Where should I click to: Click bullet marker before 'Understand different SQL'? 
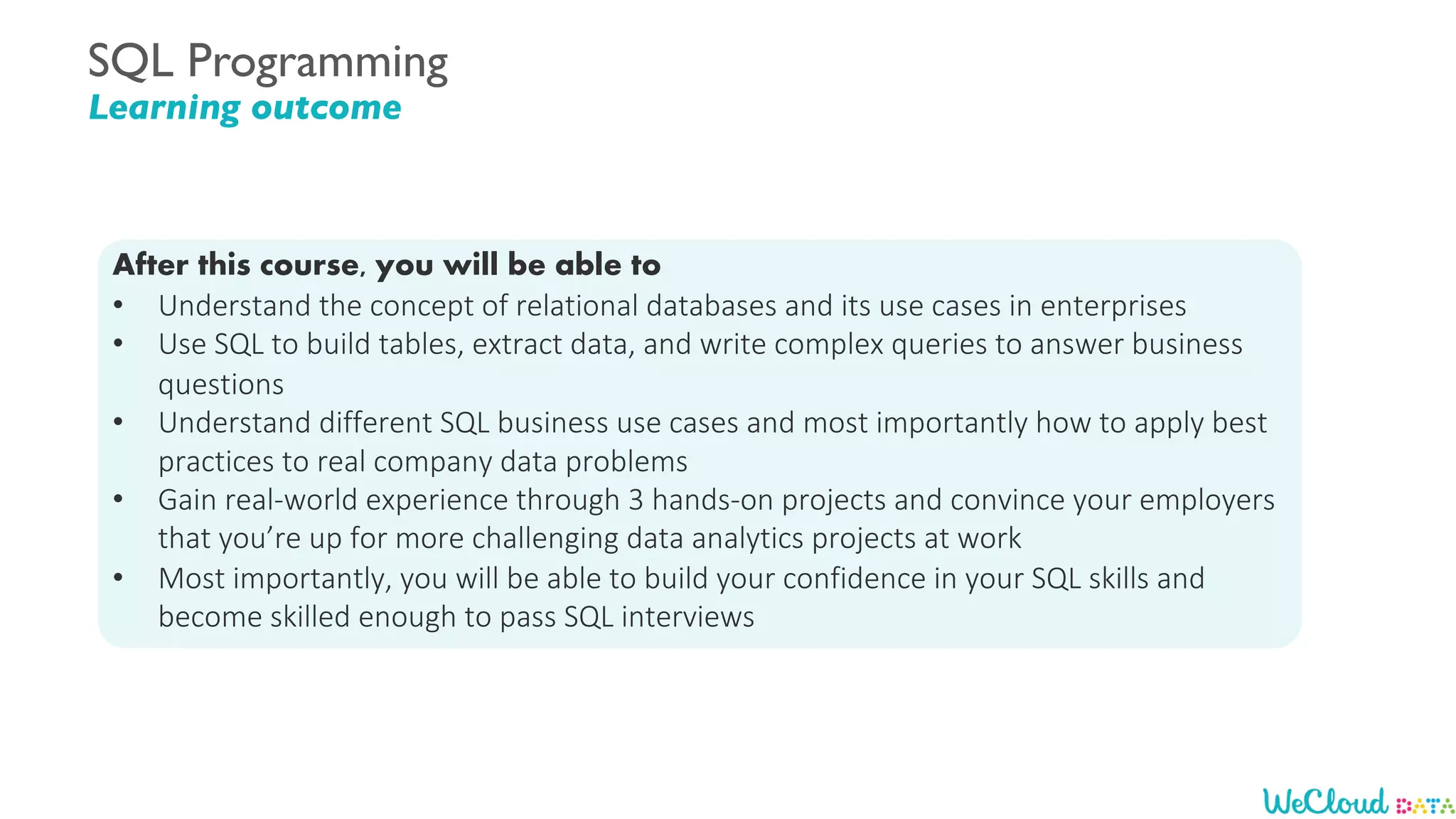118,422
